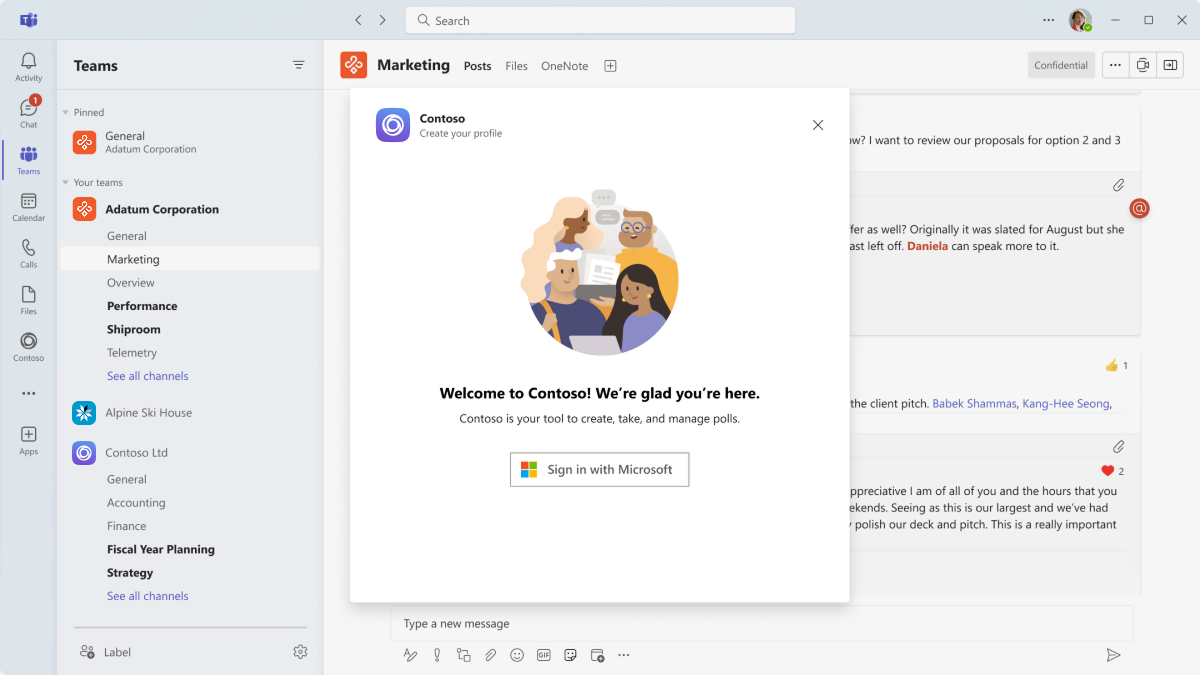Close the Contoso dialog
This screenshot has height=675, width=1200.
[x=818, y=125]
